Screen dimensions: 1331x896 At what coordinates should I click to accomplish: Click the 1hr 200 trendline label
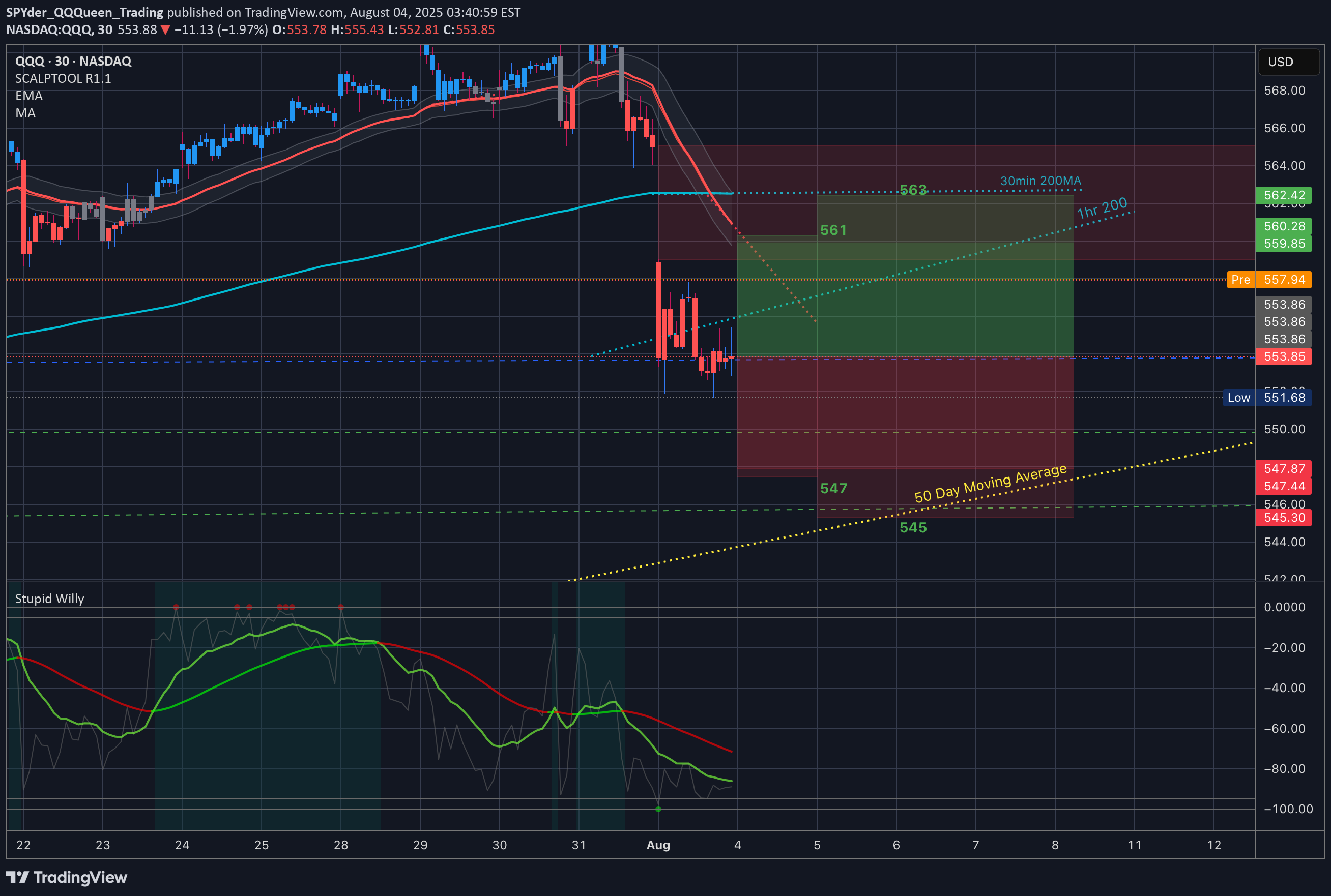(1102, 208)
